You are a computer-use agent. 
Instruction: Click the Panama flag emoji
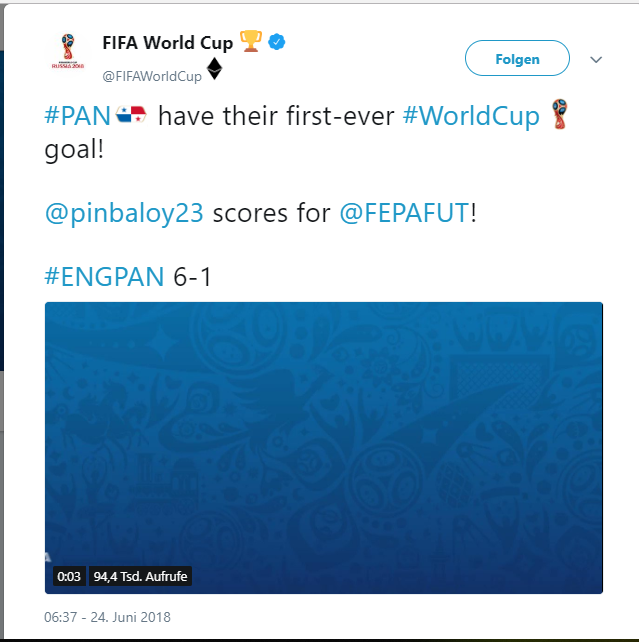(x=131, y=114)
